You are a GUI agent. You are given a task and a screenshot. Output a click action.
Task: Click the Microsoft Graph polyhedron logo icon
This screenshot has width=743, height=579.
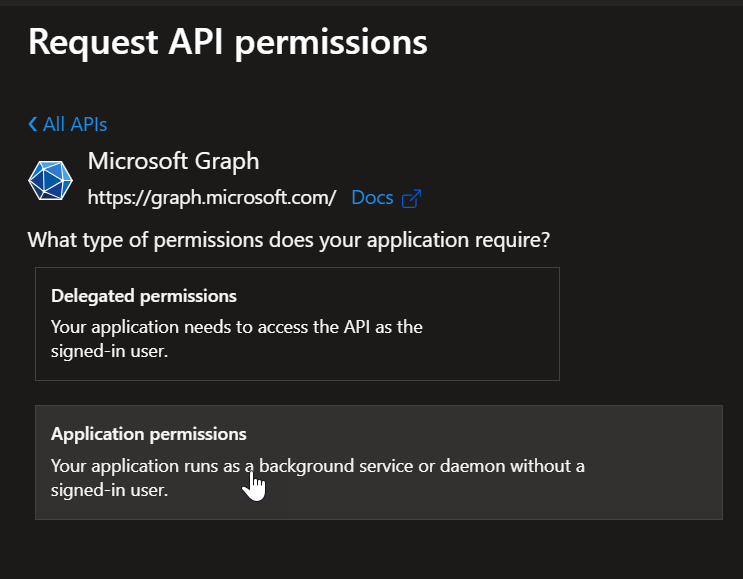[x=50, y=180]
